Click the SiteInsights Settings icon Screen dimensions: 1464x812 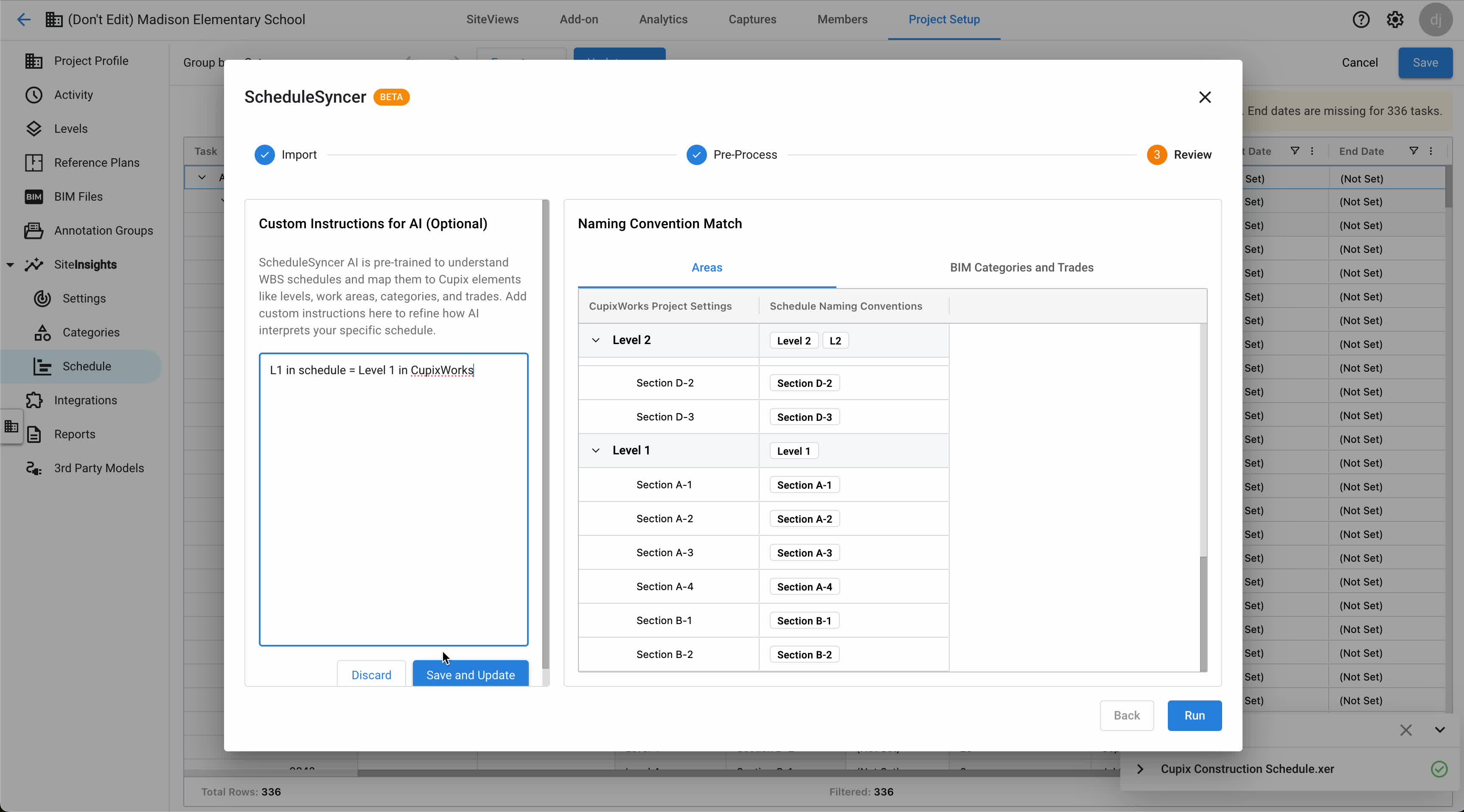[x=42, y=298]
